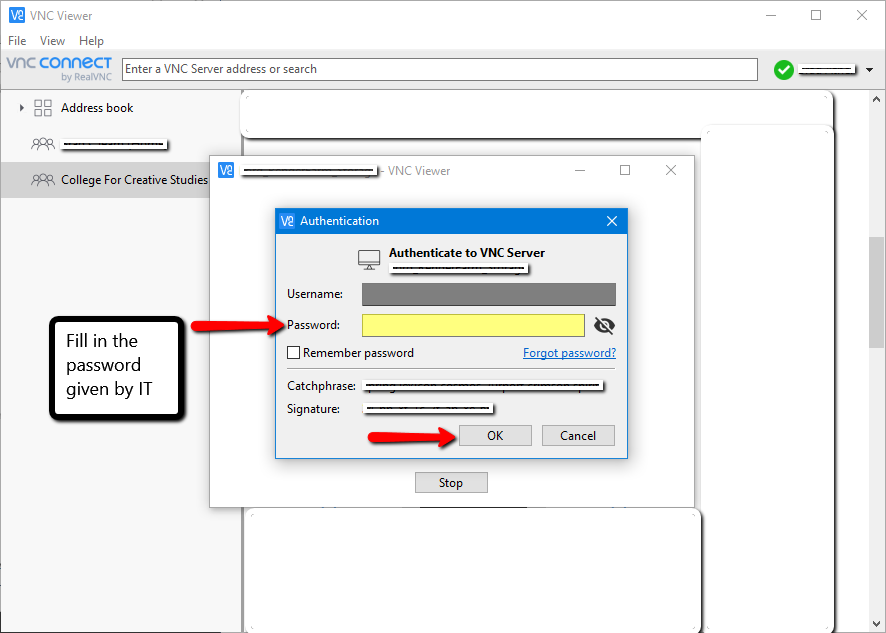Screen dimensions: 886x633
Task: Click the College For Creative Studies team icon
Action: (43, 180)
